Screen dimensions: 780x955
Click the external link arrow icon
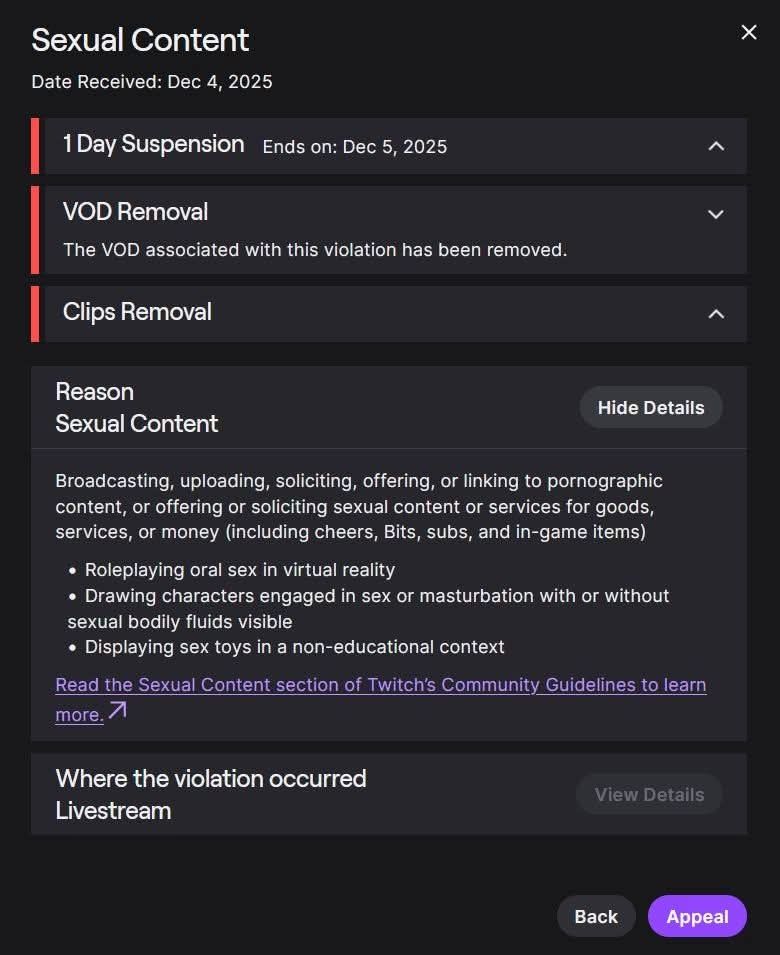(118, 711)
